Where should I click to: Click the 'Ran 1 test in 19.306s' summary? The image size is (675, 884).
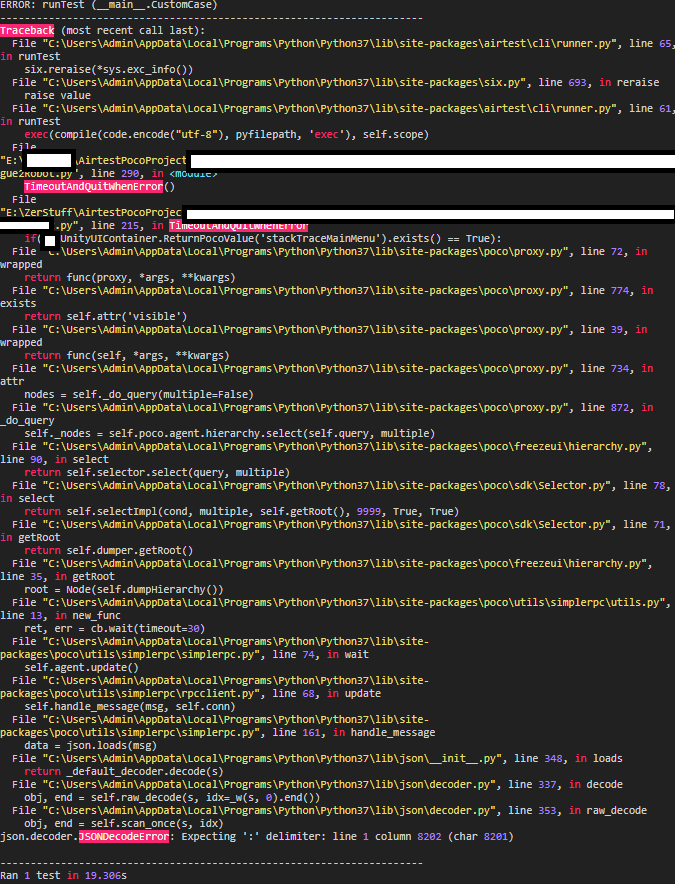tap(63, 875)
